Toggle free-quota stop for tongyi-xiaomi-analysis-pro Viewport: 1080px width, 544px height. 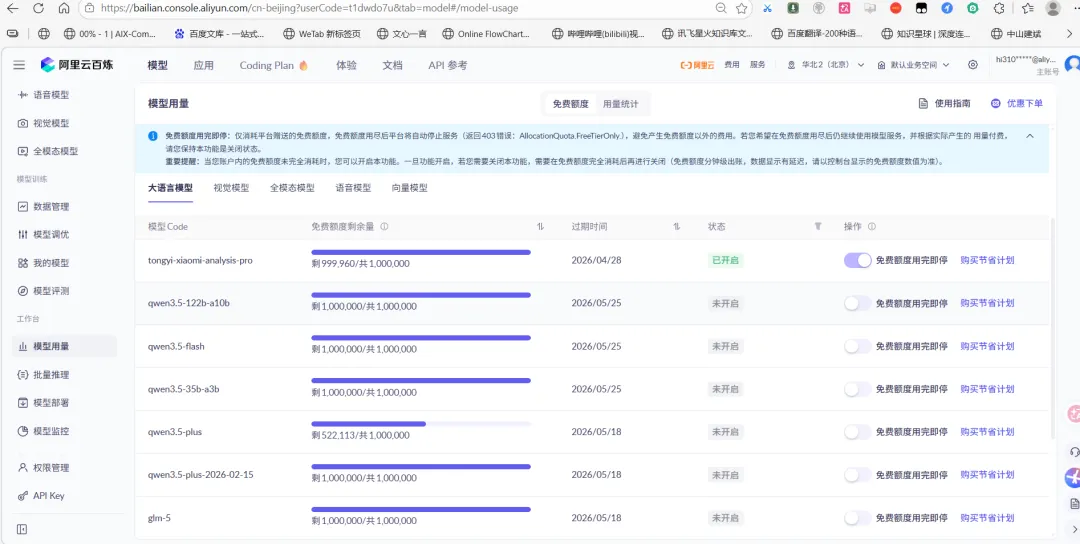[x=858, y=260]
